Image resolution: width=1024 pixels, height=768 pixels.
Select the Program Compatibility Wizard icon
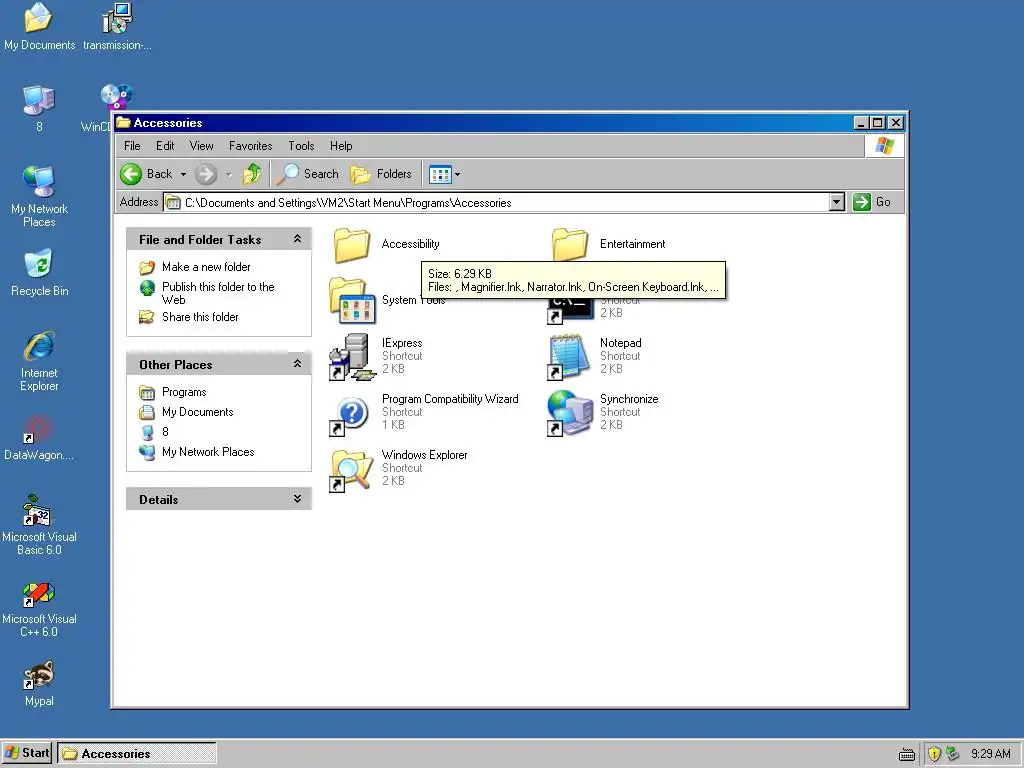click(x=349, y=415)
